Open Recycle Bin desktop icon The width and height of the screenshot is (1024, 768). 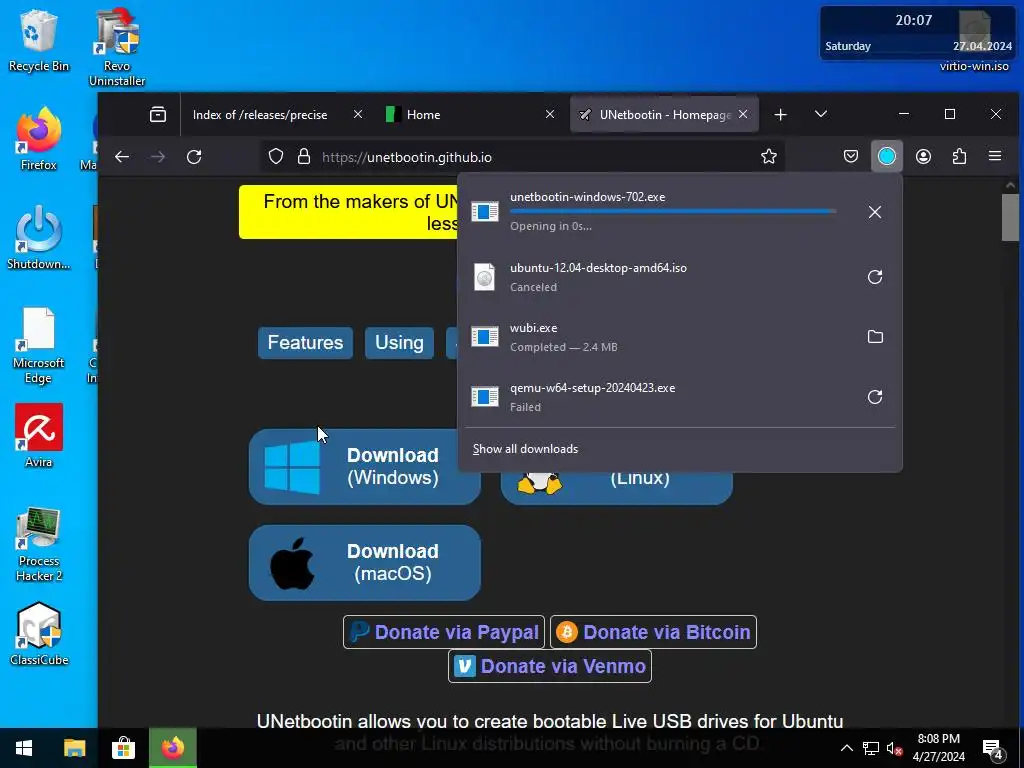pos(39,40)
